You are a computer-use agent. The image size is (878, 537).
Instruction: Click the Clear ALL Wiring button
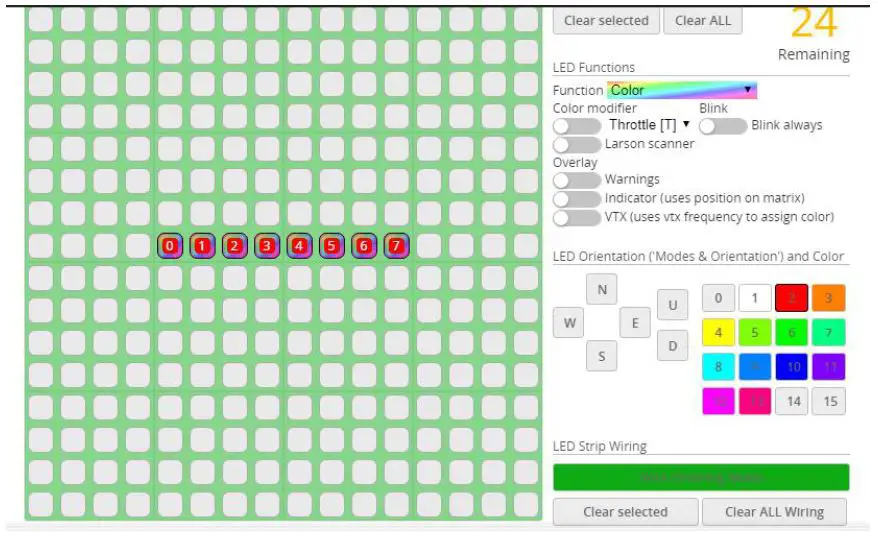(774, 512)
